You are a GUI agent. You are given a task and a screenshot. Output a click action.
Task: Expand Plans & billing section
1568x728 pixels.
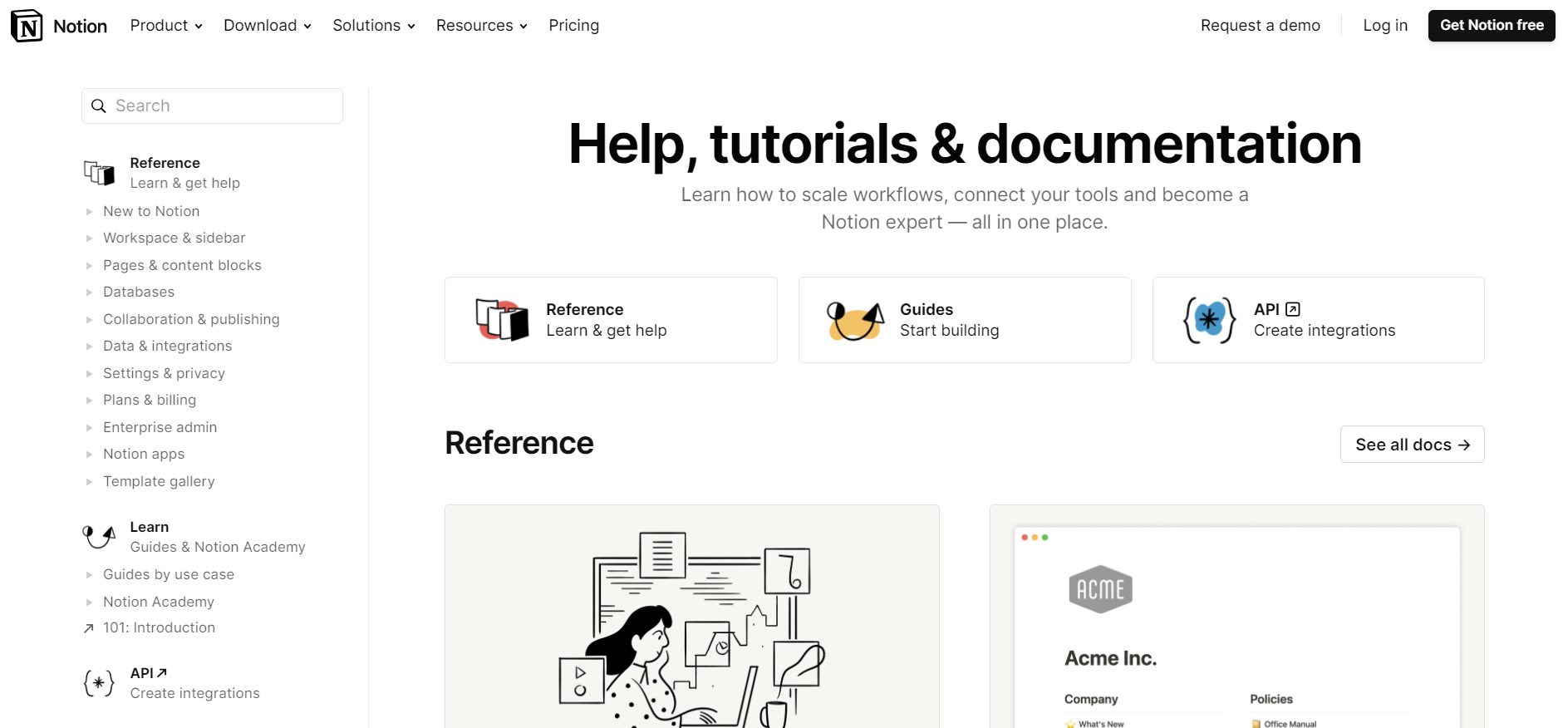(90, 401)
